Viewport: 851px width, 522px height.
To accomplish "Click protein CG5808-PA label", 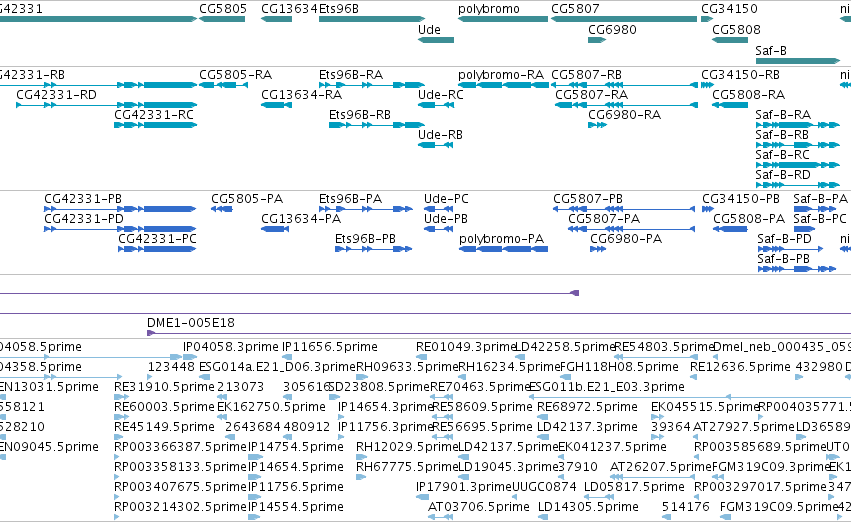I will click(749, 219).
